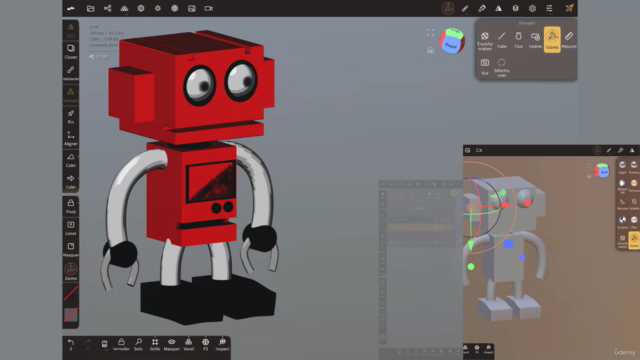Toggle the Pin option

point(71,116)
